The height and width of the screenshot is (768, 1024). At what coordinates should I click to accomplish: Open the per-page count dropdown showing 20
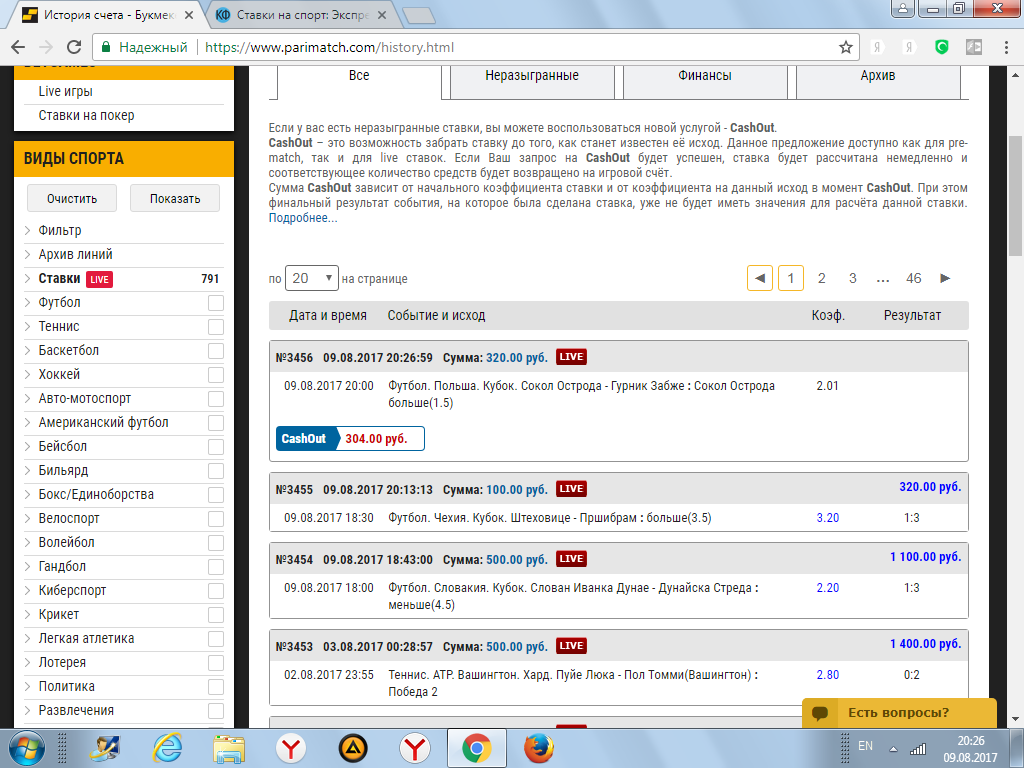pos(312,278)
